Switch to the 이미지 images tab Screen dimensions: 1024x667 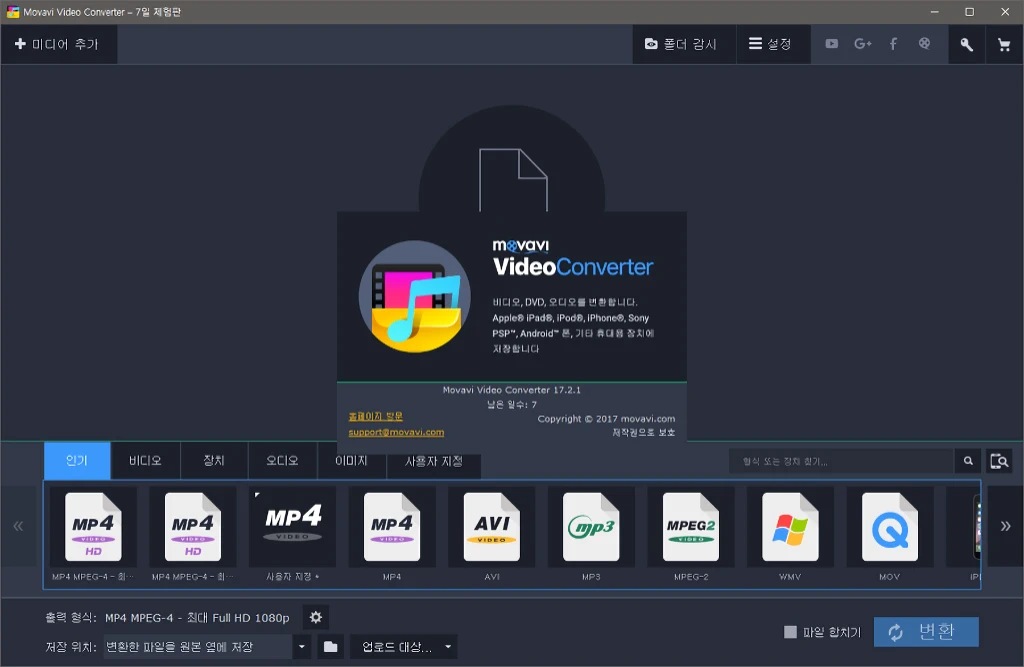pos(351,461)
